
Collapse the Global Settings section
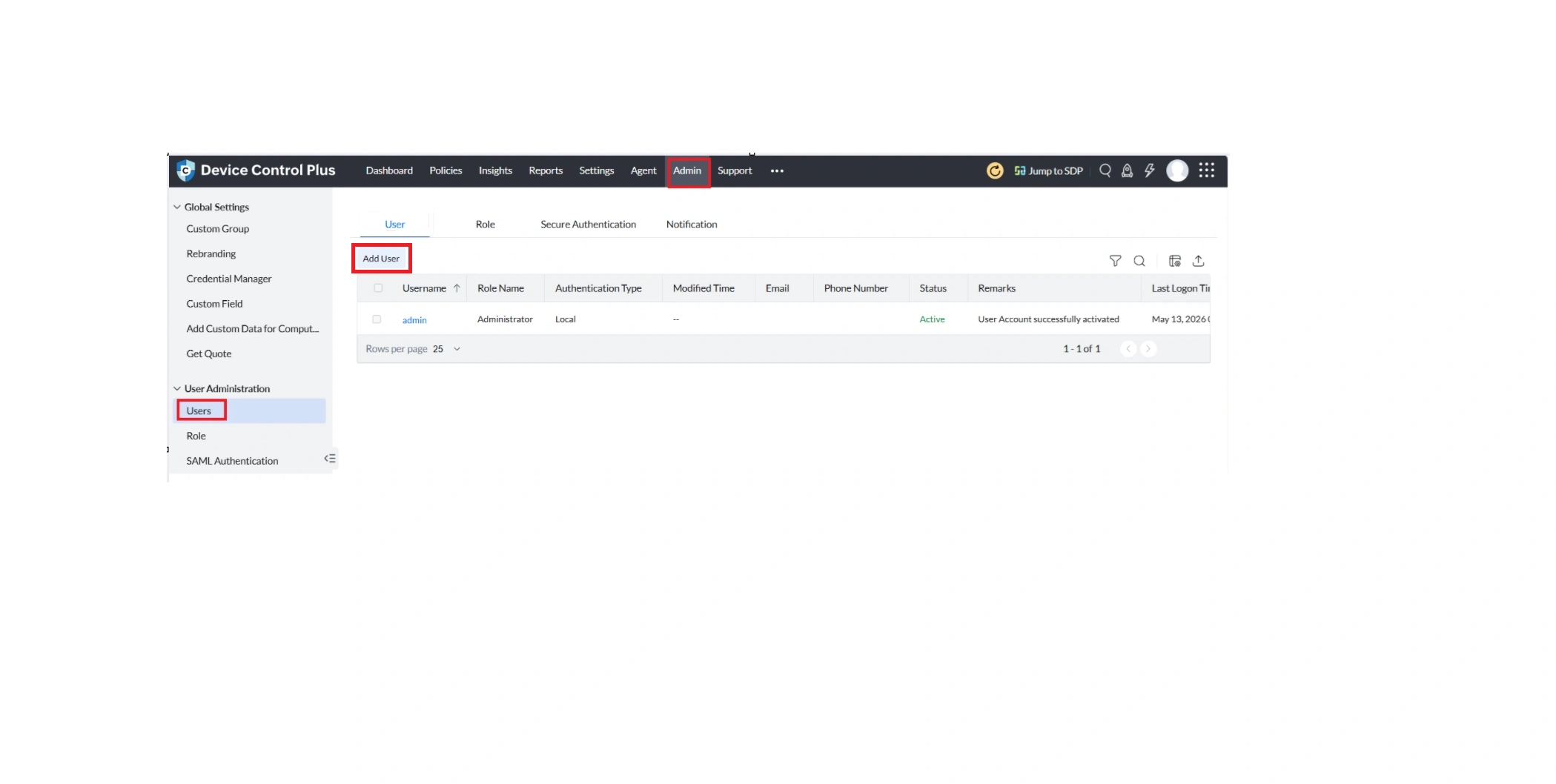[x=177, y=207]
